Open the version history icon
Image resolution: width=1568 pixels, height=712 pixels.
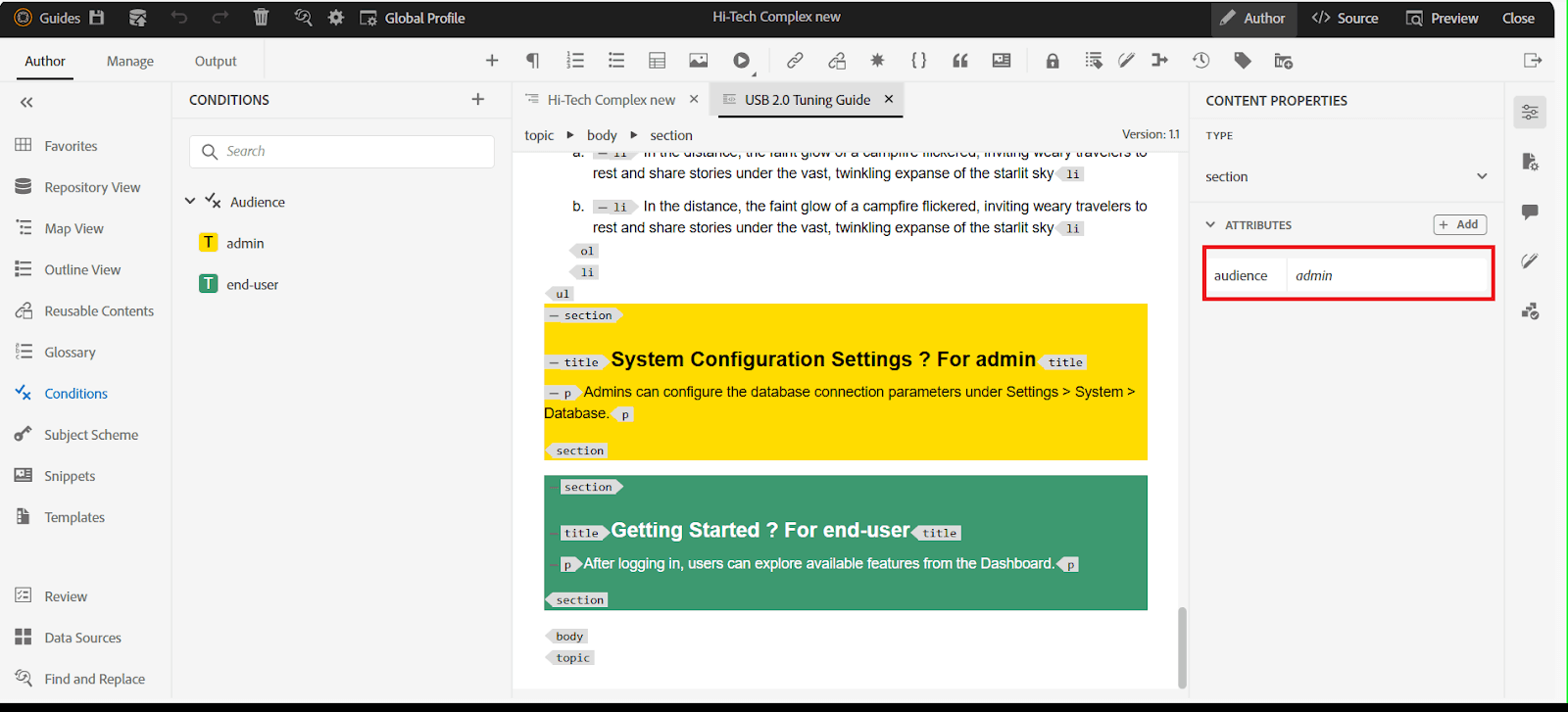1200,61
